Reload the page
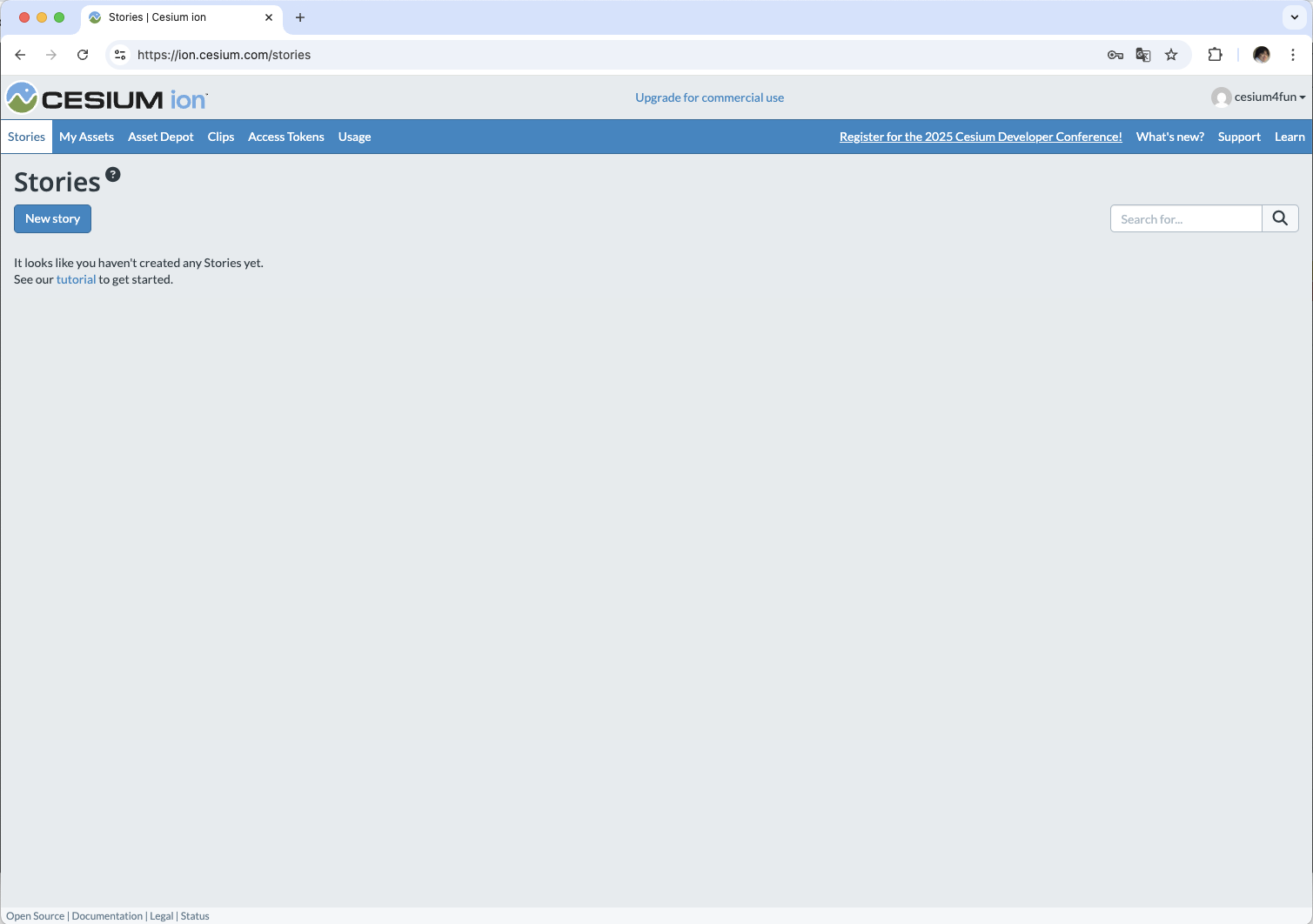 83,55
